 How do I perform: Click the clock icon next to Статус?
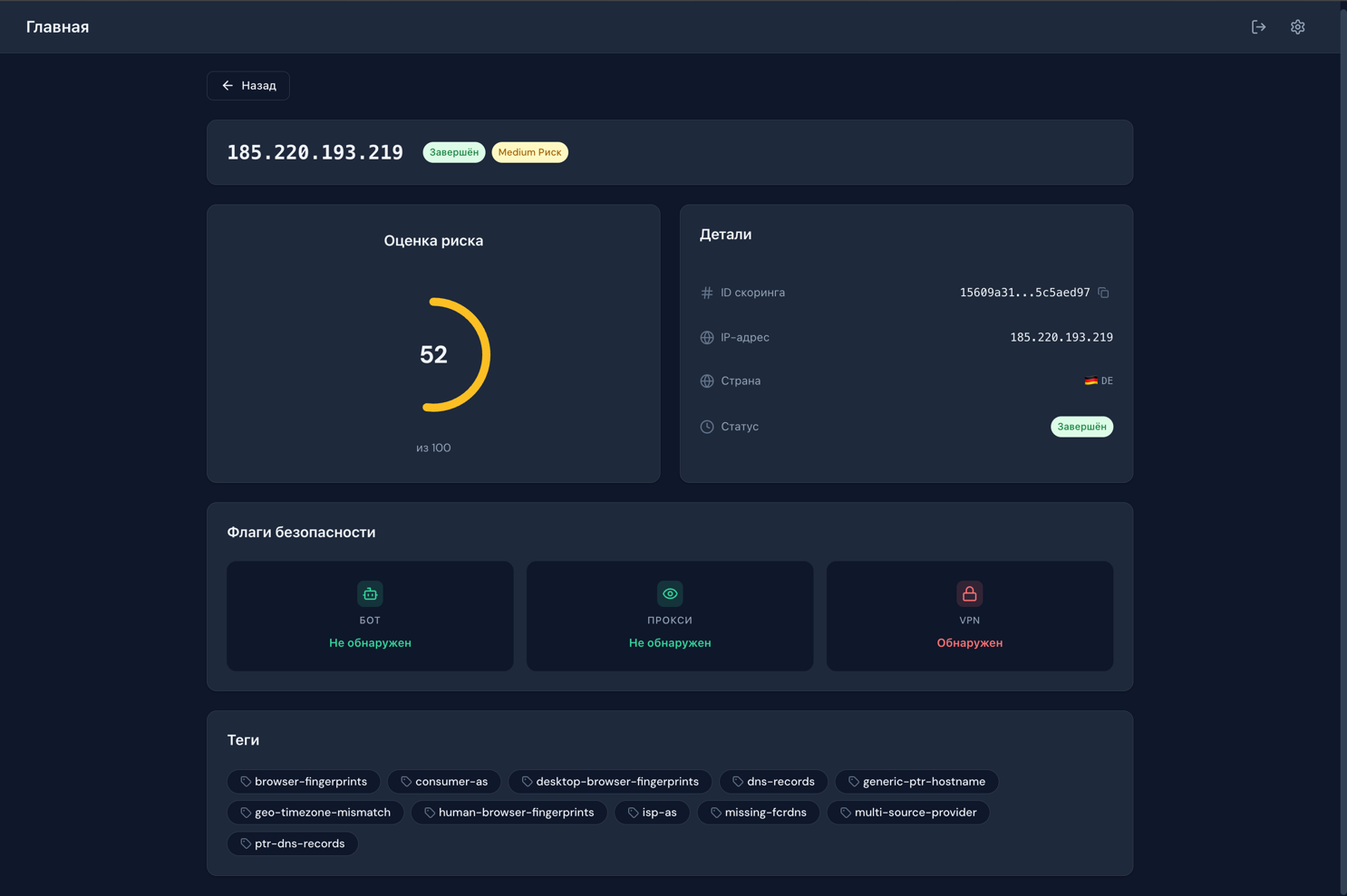pos(707,427)
